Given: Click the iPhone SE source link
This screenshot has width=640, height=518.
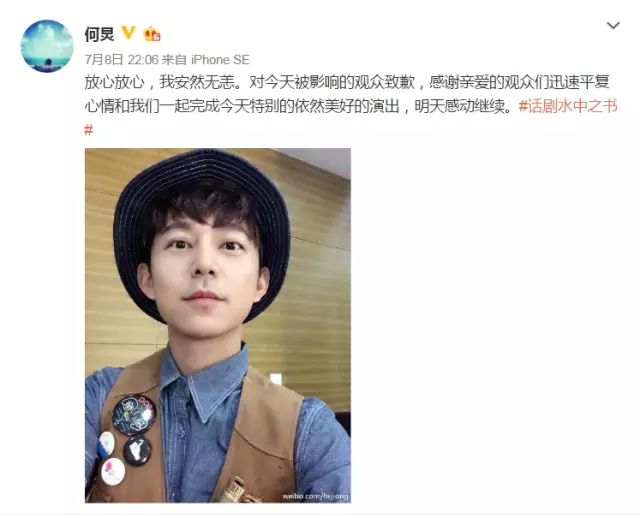Looking at the screenshot, I should point(220,60).
